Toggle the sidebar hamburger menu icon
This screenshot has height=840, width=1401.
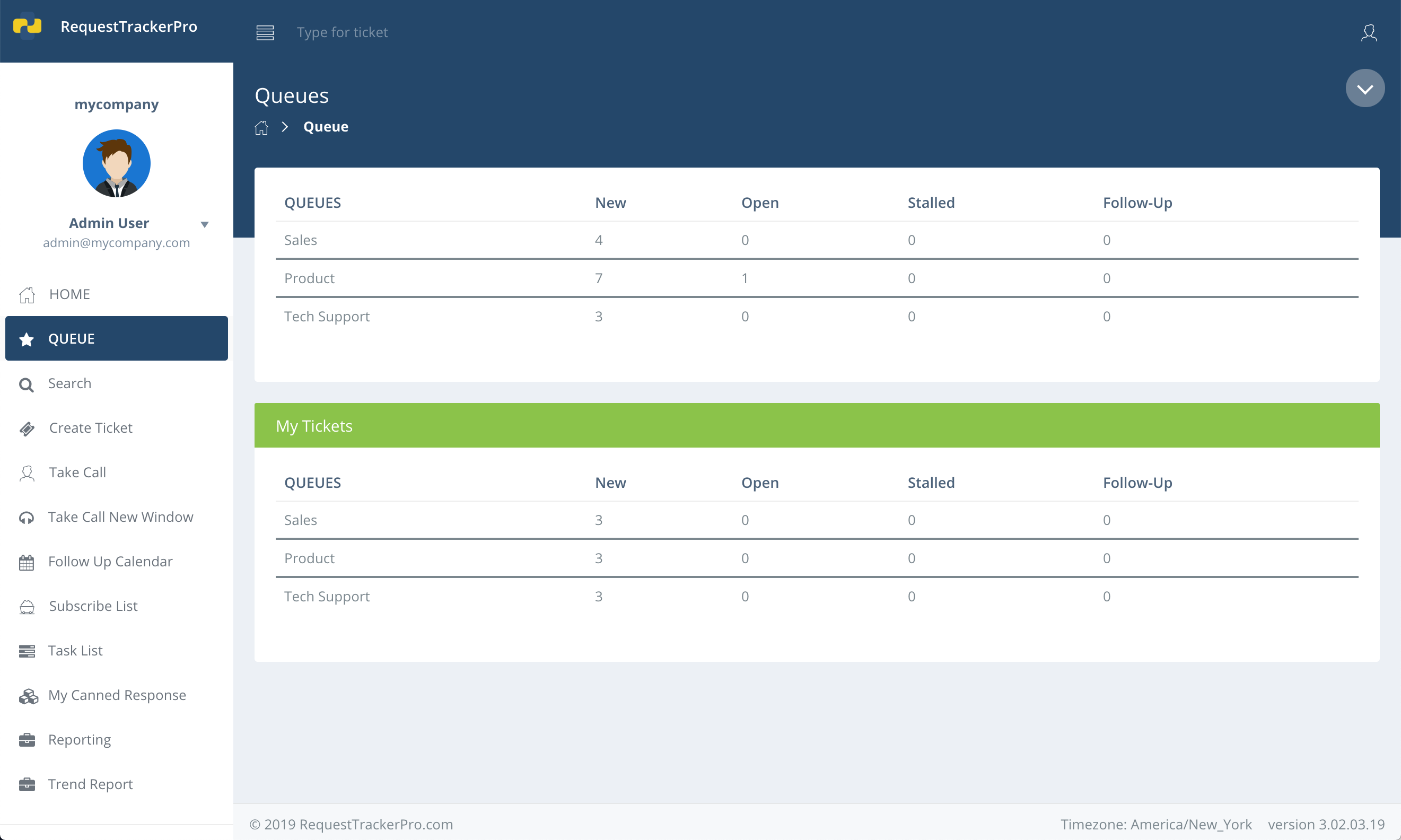click(x=265, y=32)
